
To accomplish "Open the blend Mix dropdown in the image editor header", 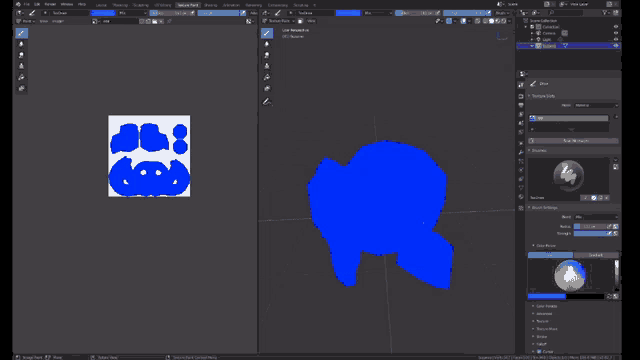I will (133, 13).
